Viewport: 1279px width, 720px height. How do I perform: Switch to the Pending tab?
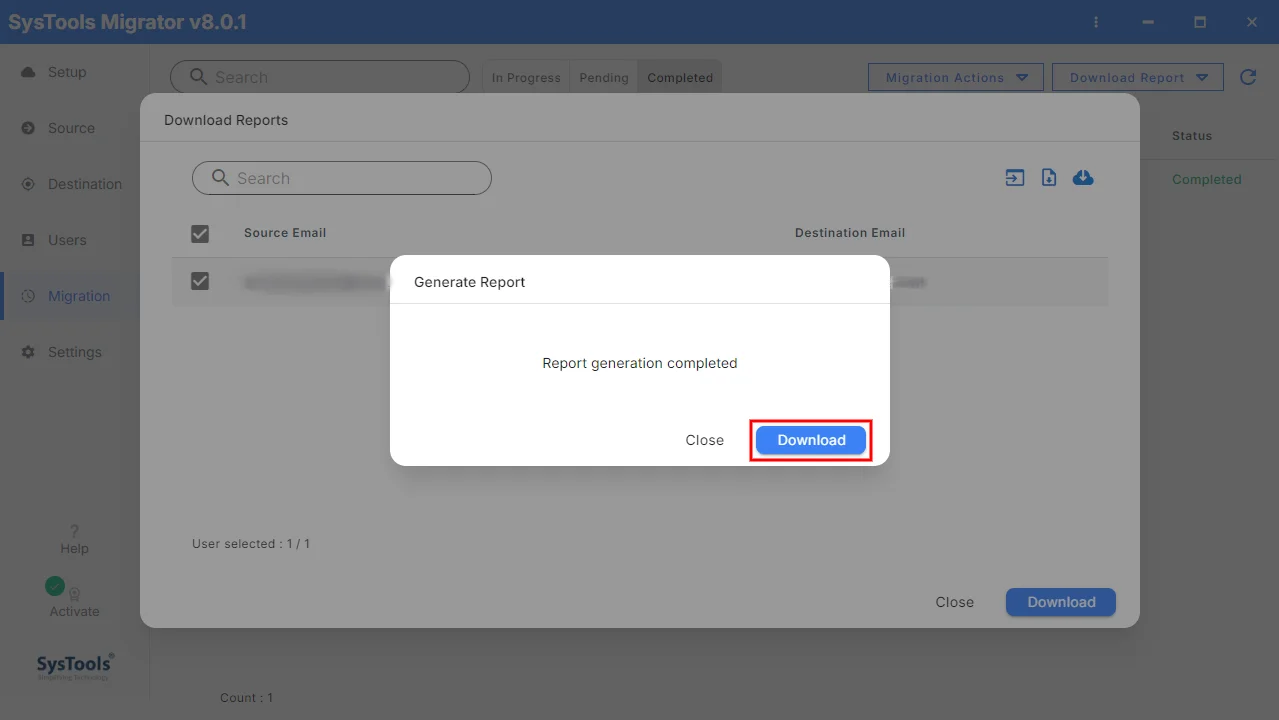(x=604, y=77)
